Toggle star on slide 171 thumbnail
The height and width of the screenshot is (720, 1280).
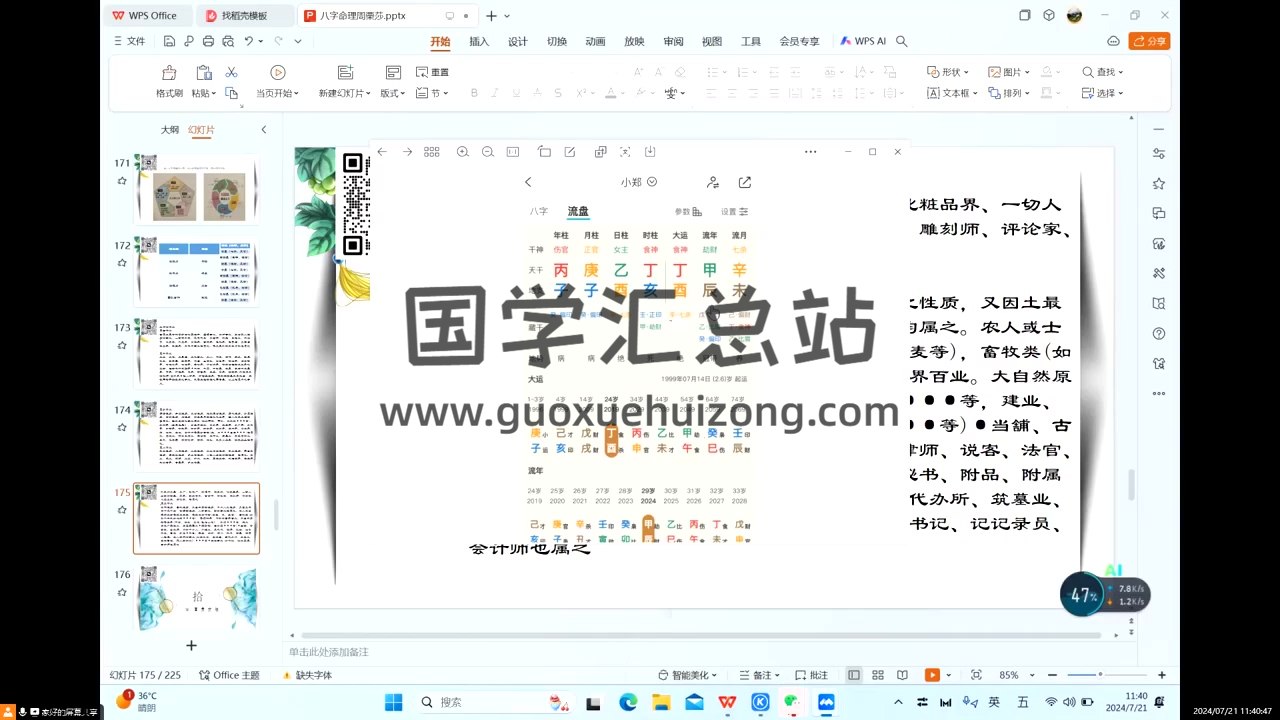pyautogui.click(x=122, y=181)
